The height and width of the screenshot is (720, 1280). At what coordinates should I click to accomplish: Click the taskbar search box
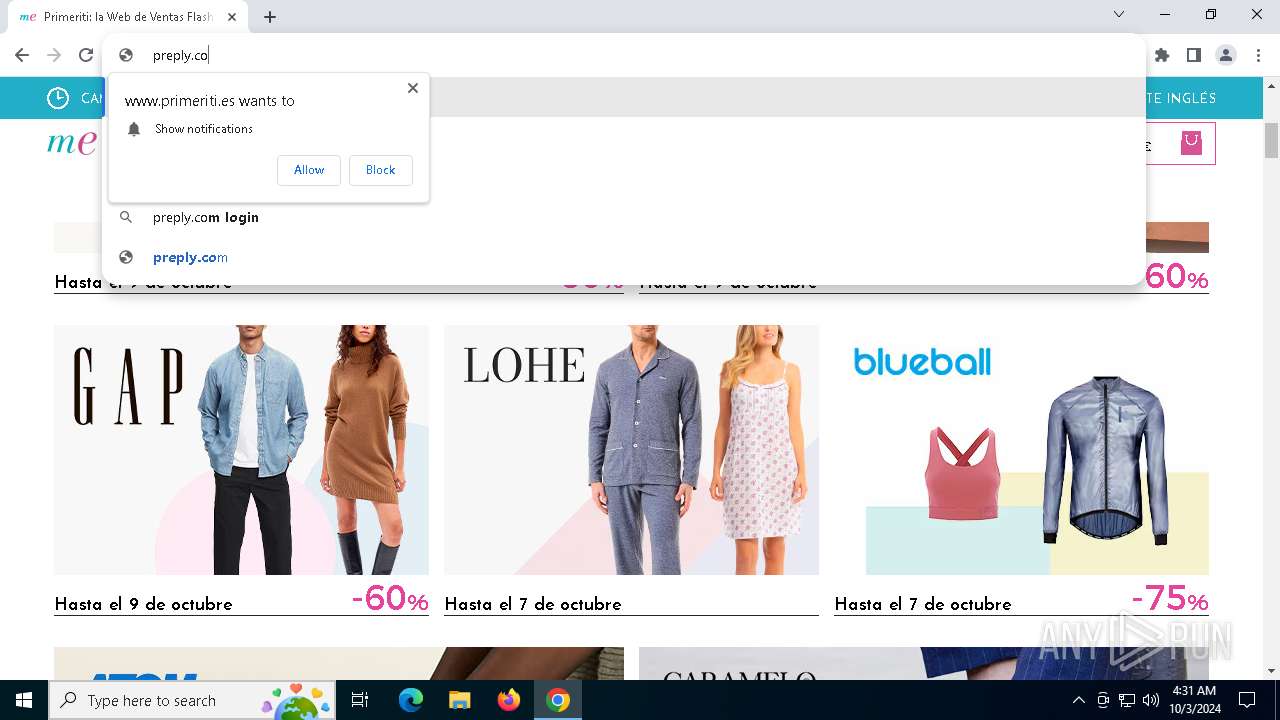tap(194, 700)
